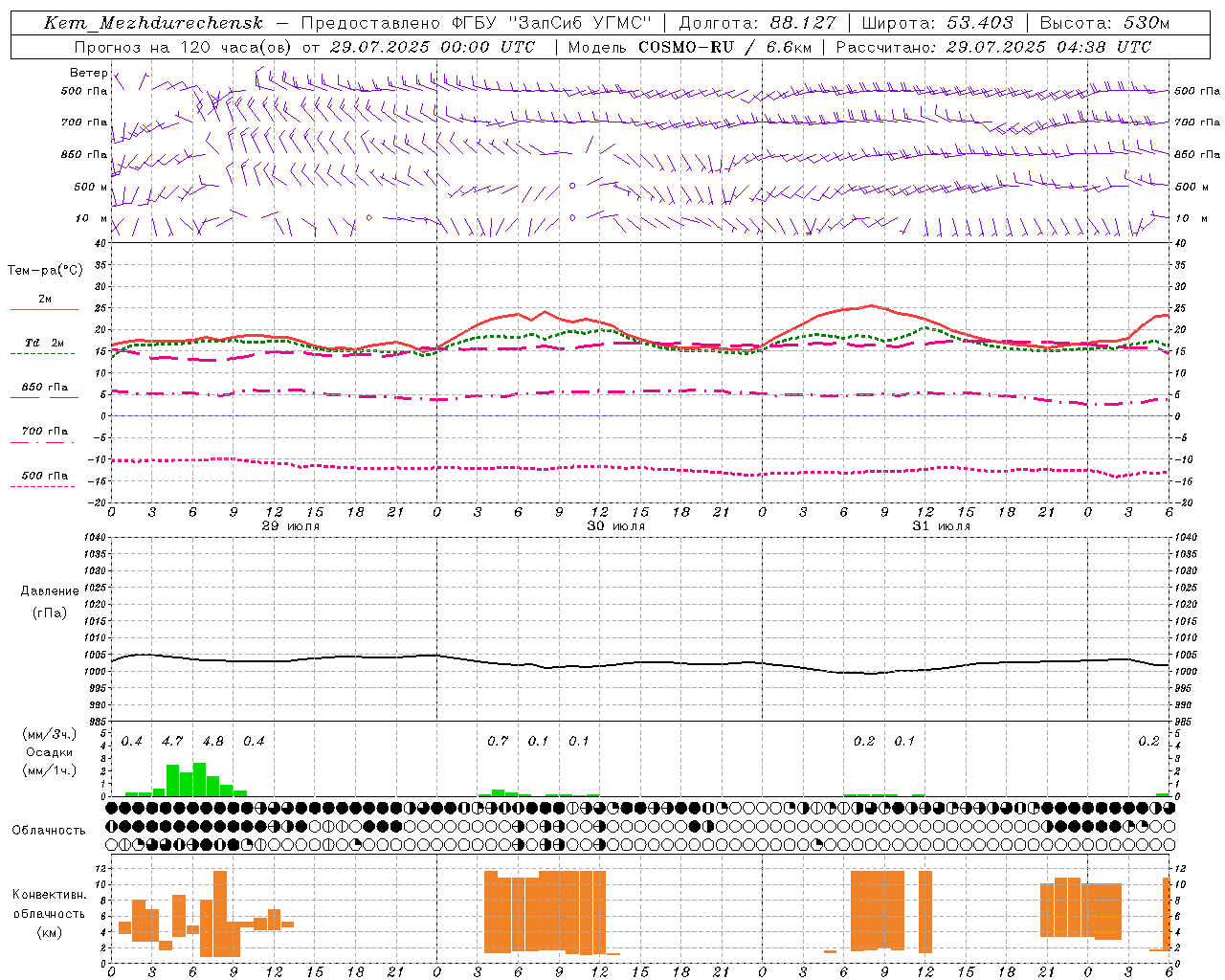The height and width of the screenshot is (980, 1225).
Task: Click the 4.8 precipitation amount value
Action: click(x=212, y=741)
